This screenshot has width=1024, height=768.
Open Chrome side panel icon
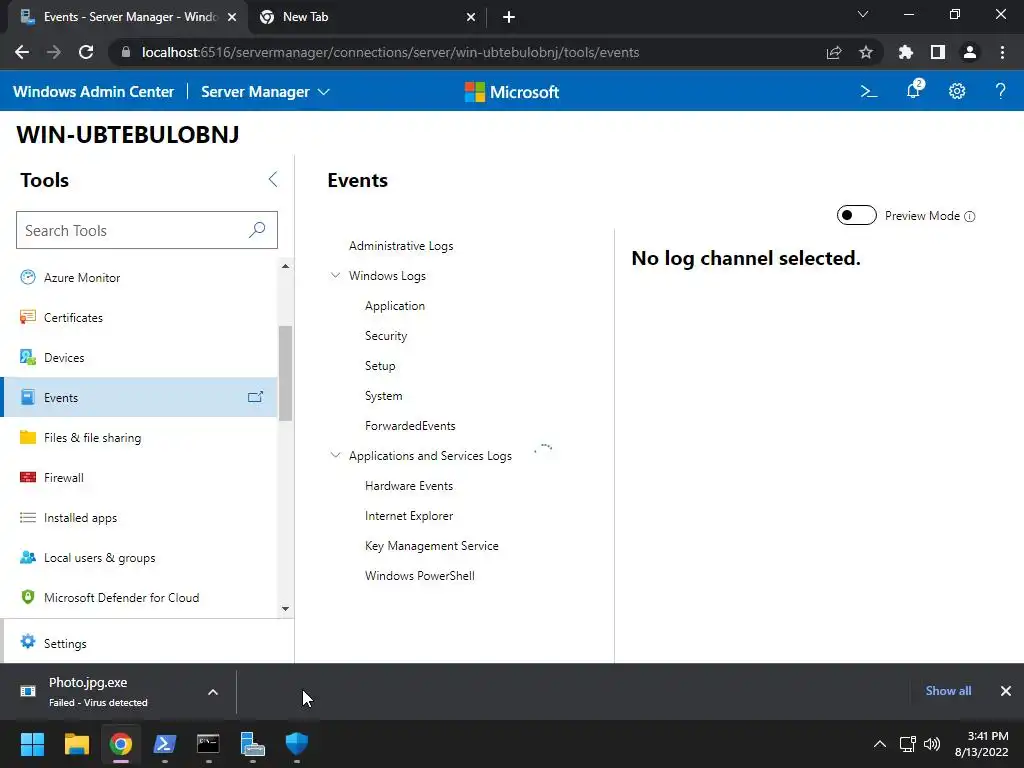click(x=938, y=52)
